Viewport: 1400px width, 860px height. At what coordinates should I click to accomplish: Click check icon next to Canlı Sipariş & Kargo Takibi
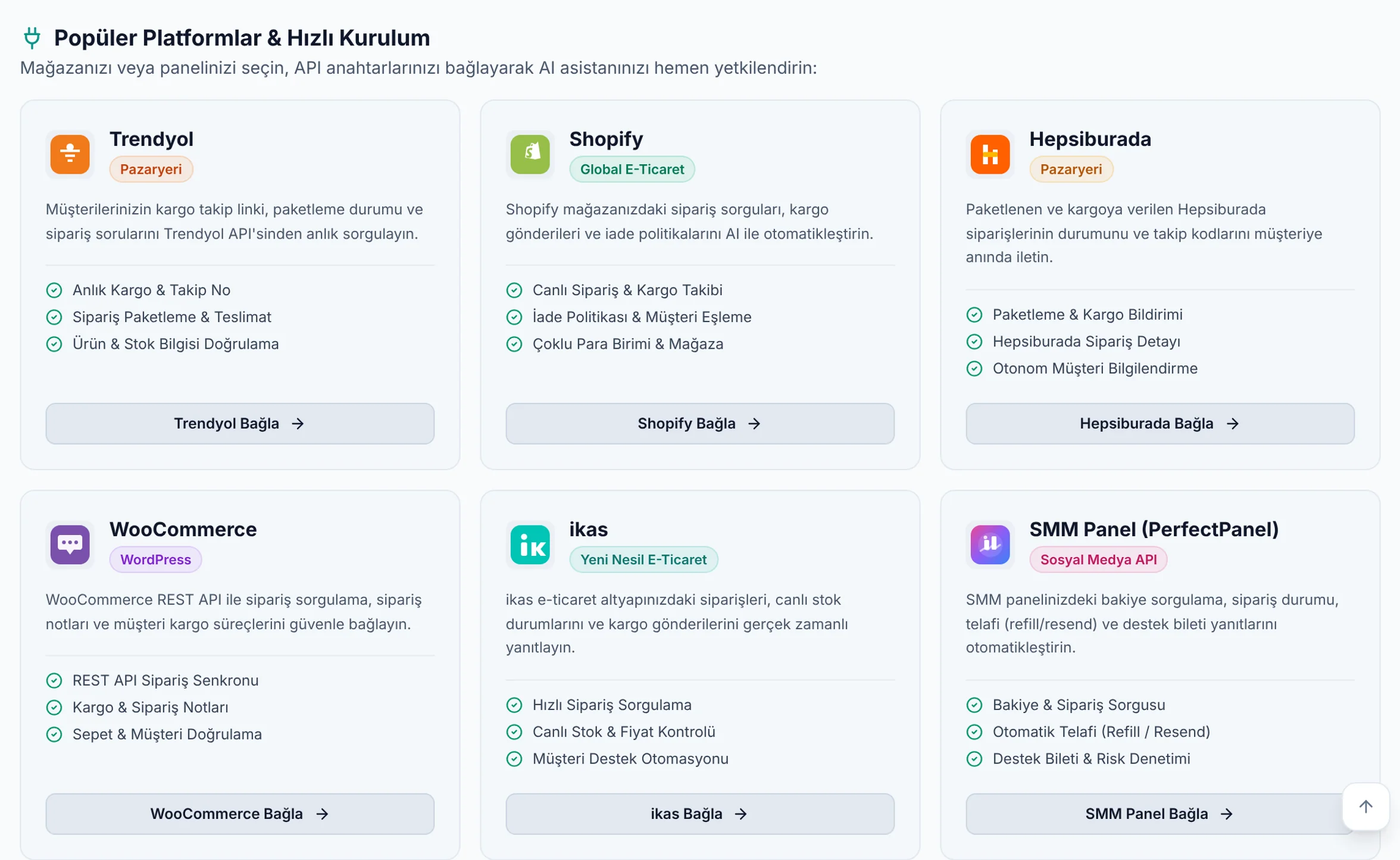514,290
